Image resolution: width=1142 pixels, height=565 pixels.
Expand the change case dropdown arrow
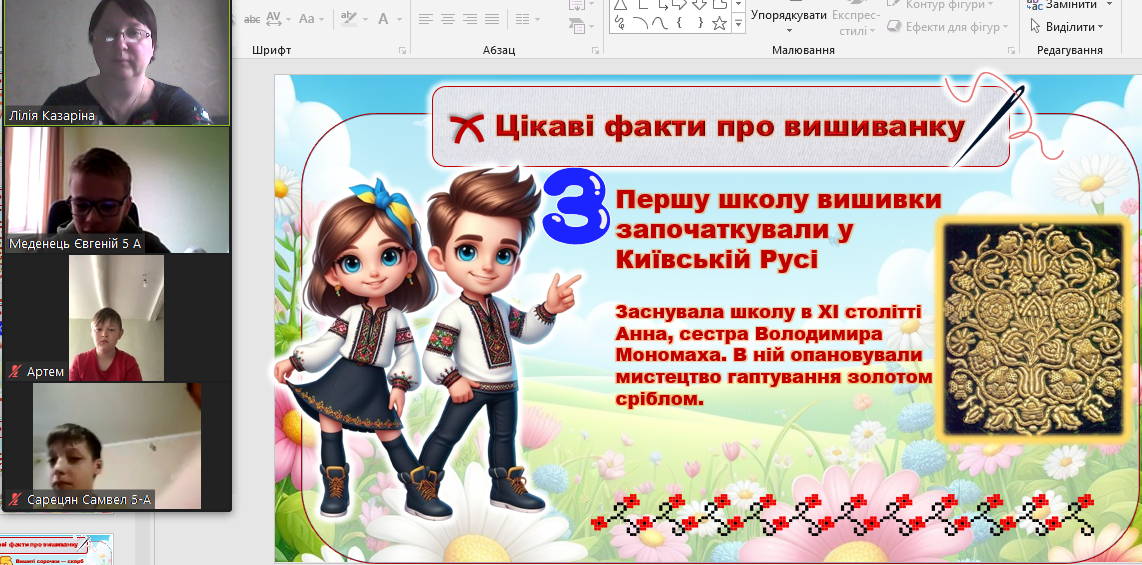point(321,20)
